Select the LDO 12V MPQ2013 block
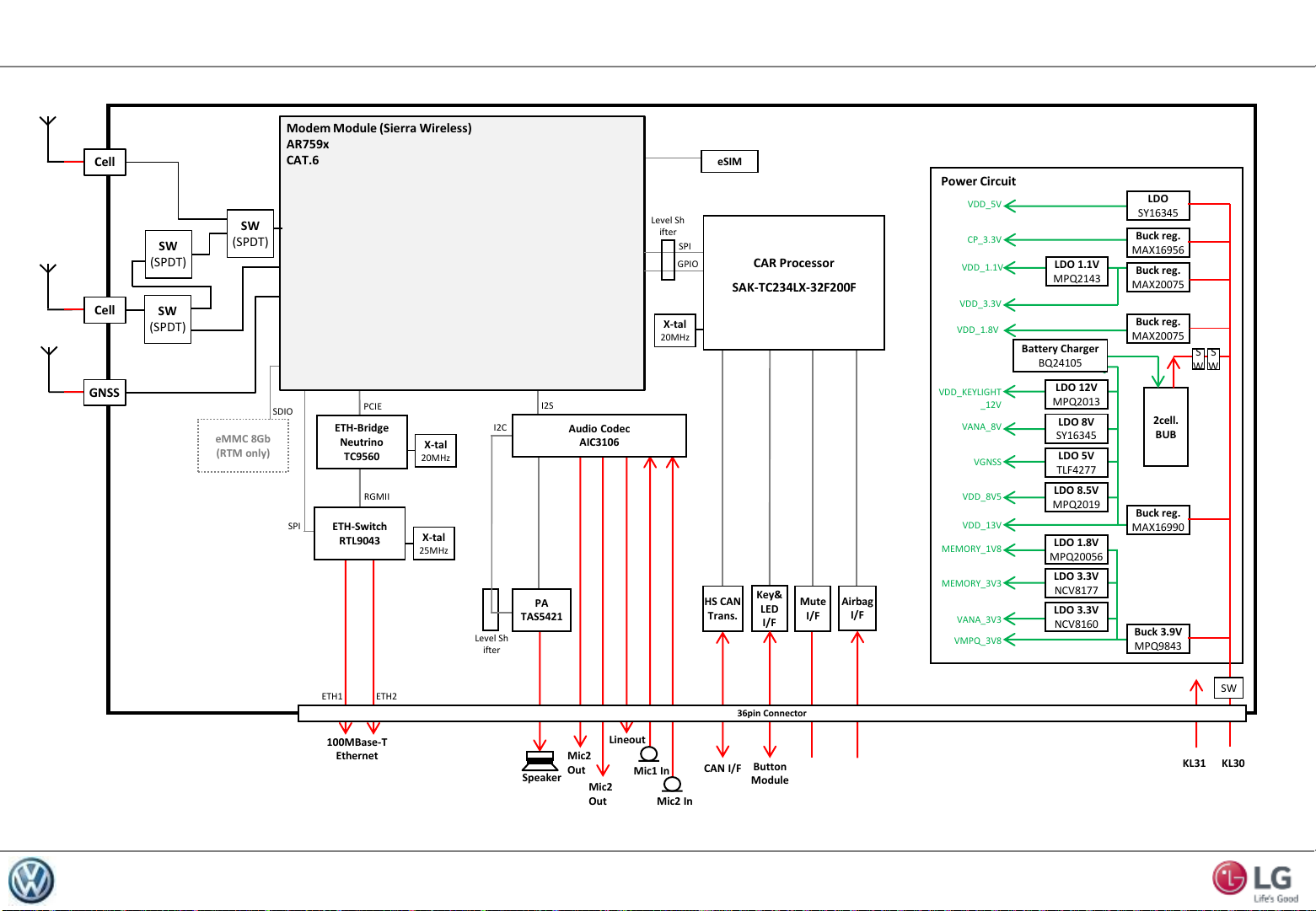The width and height of the screenshot is (1316, 911). 1077,394
